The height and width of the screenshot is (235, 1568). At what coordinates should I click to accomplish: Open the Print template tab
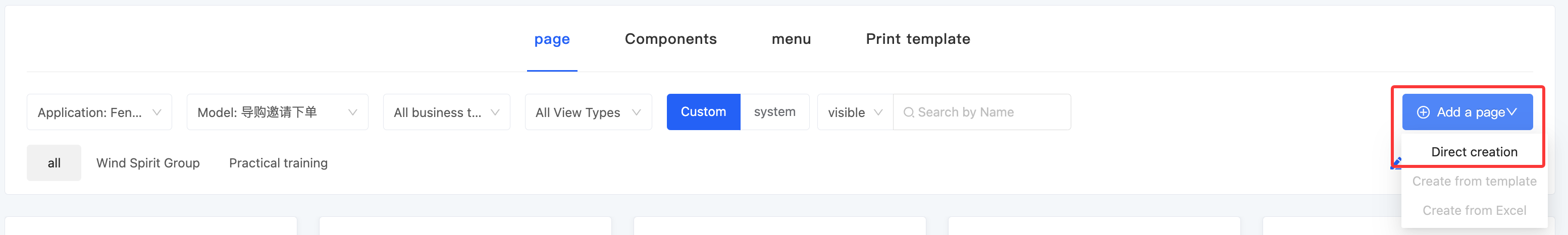click(x=917, y=39)
